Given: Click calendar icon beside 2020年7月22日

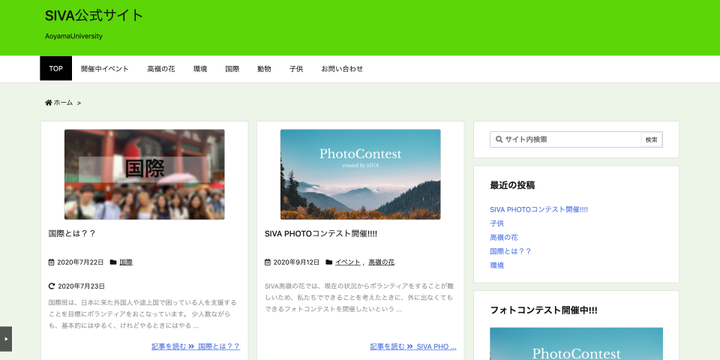Looking at the screenshot, I should (x=51, y=262).
